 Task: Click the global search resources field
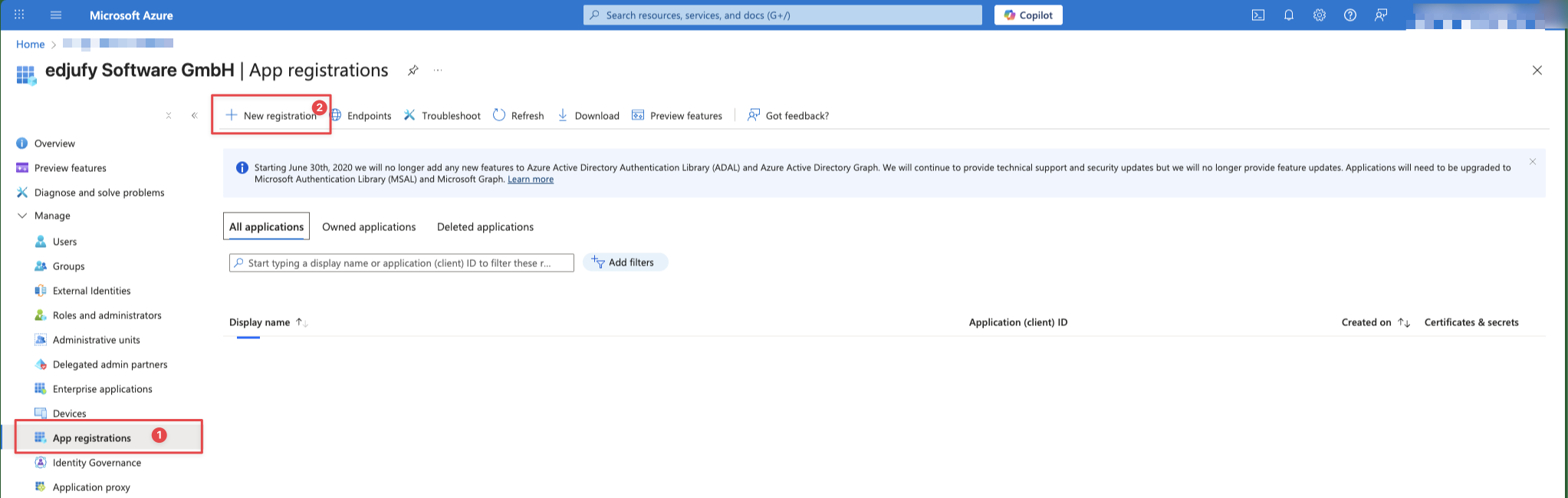(x=783, y=15)
